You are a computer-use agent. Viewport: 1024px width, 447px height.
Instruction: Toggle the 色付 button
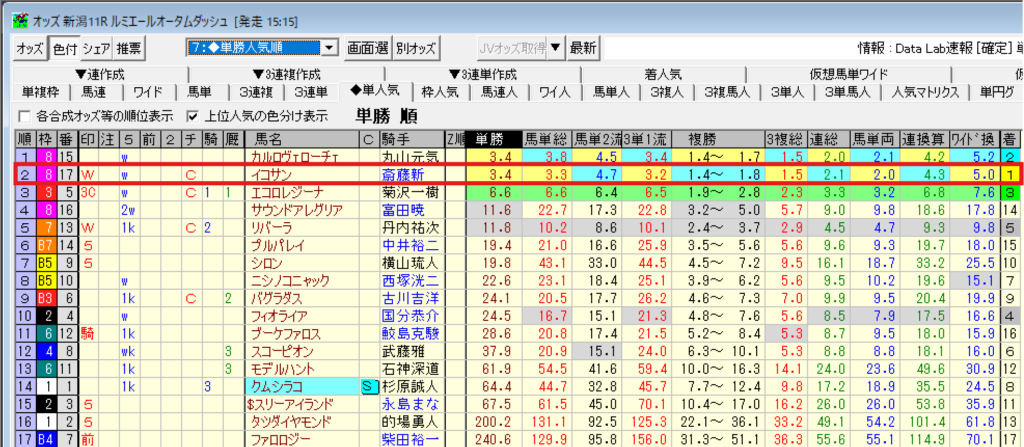(x=64, y=48)
